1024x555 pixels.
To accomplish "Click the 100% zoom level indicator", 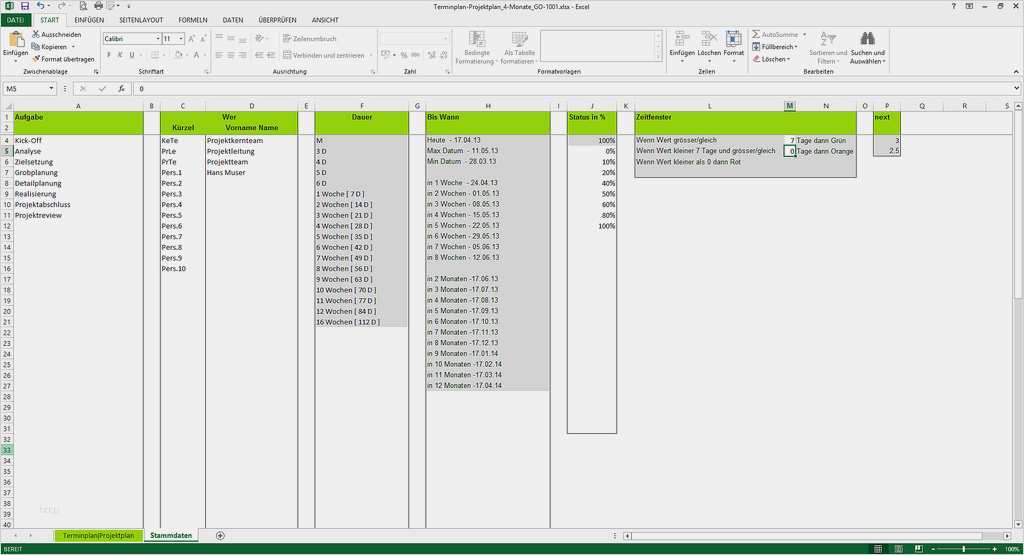I will tap(1012, 549).
